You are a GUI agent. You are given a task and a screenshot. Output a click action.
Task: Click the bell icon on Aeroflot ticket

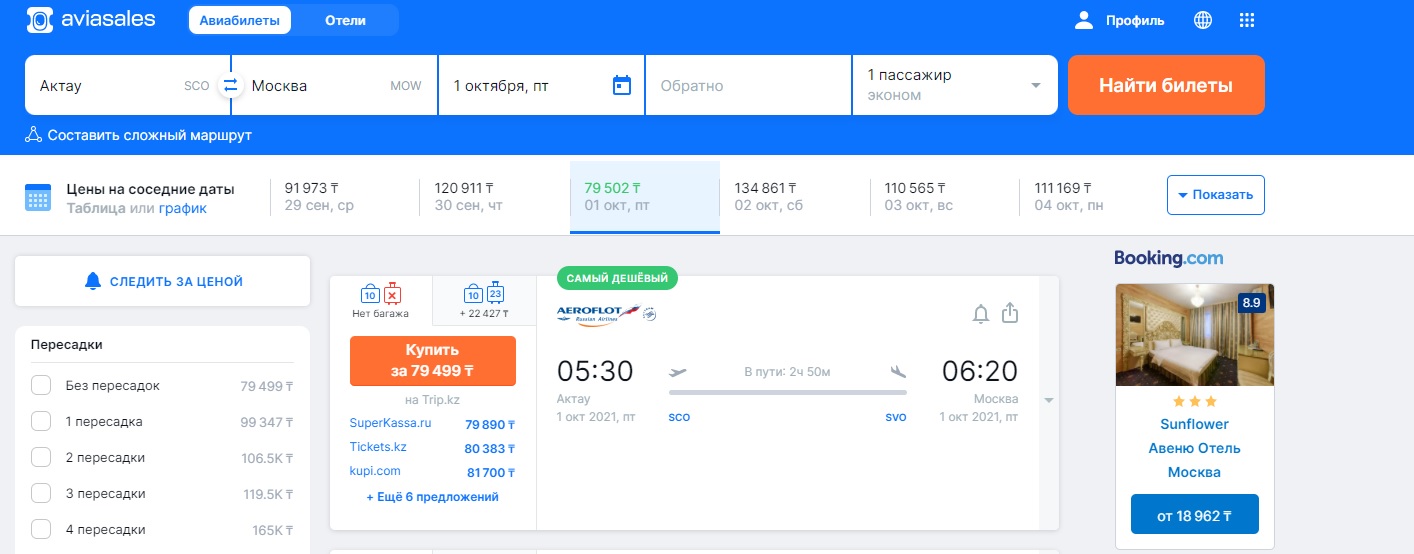[x=981, y=314]
